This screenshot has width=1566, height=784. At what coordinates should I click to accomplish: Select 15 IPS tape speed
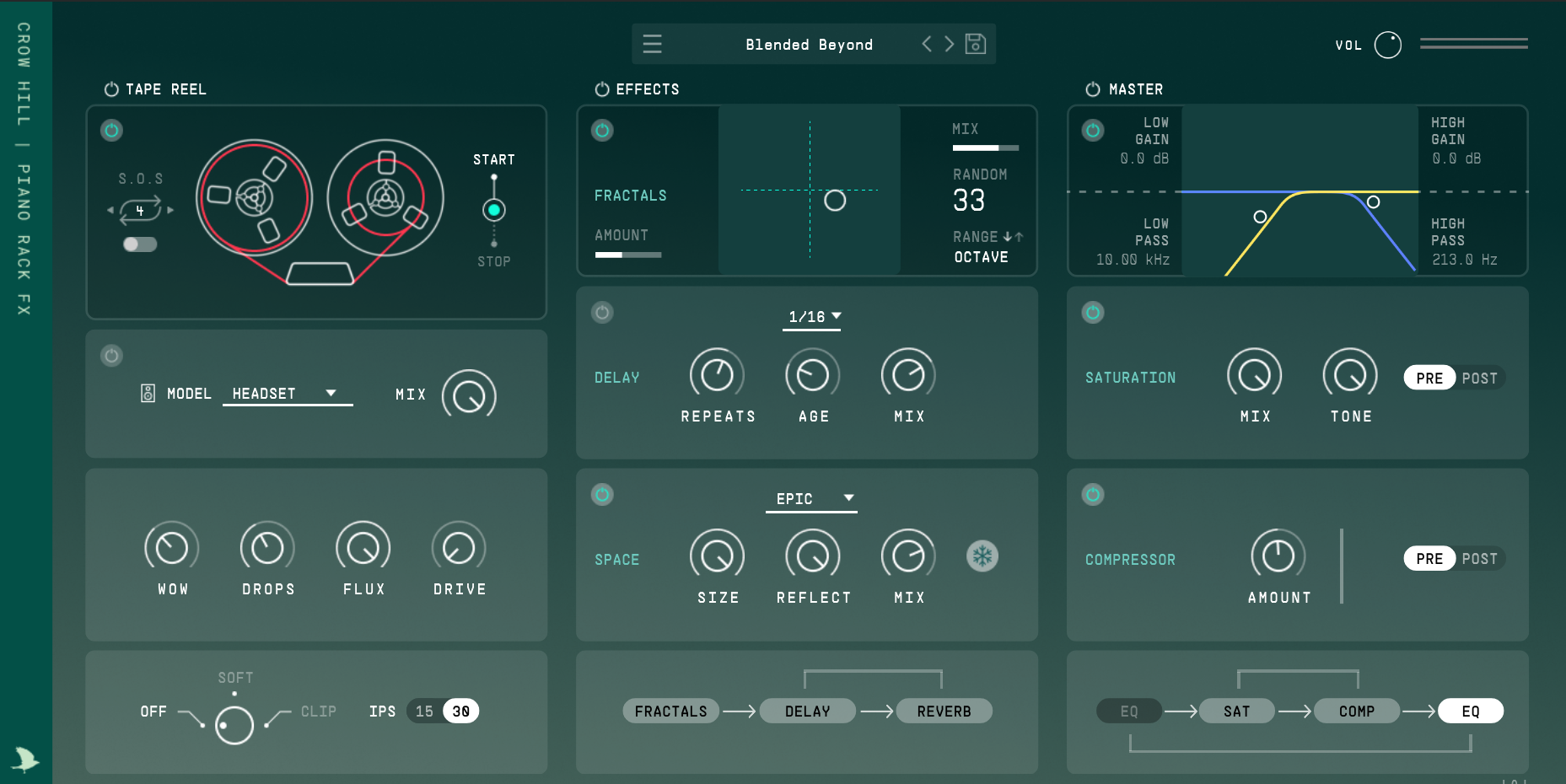pyautogui.click(x=424, y=712)
